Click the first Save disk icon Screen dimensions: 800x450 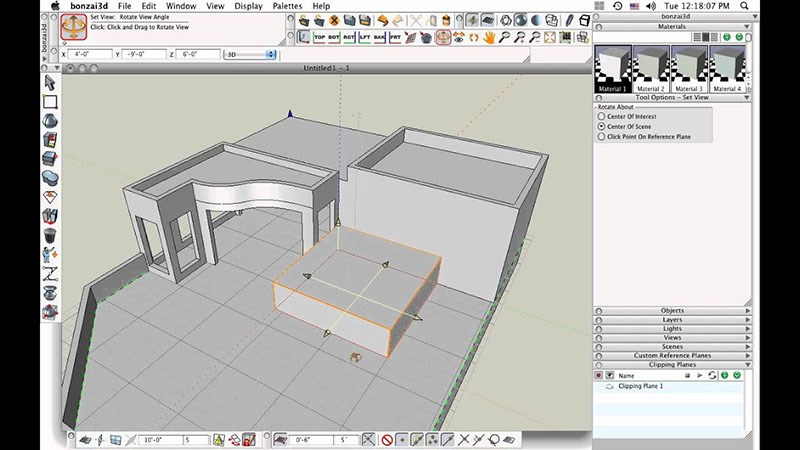pyautogui.click(x=349, y=20)
